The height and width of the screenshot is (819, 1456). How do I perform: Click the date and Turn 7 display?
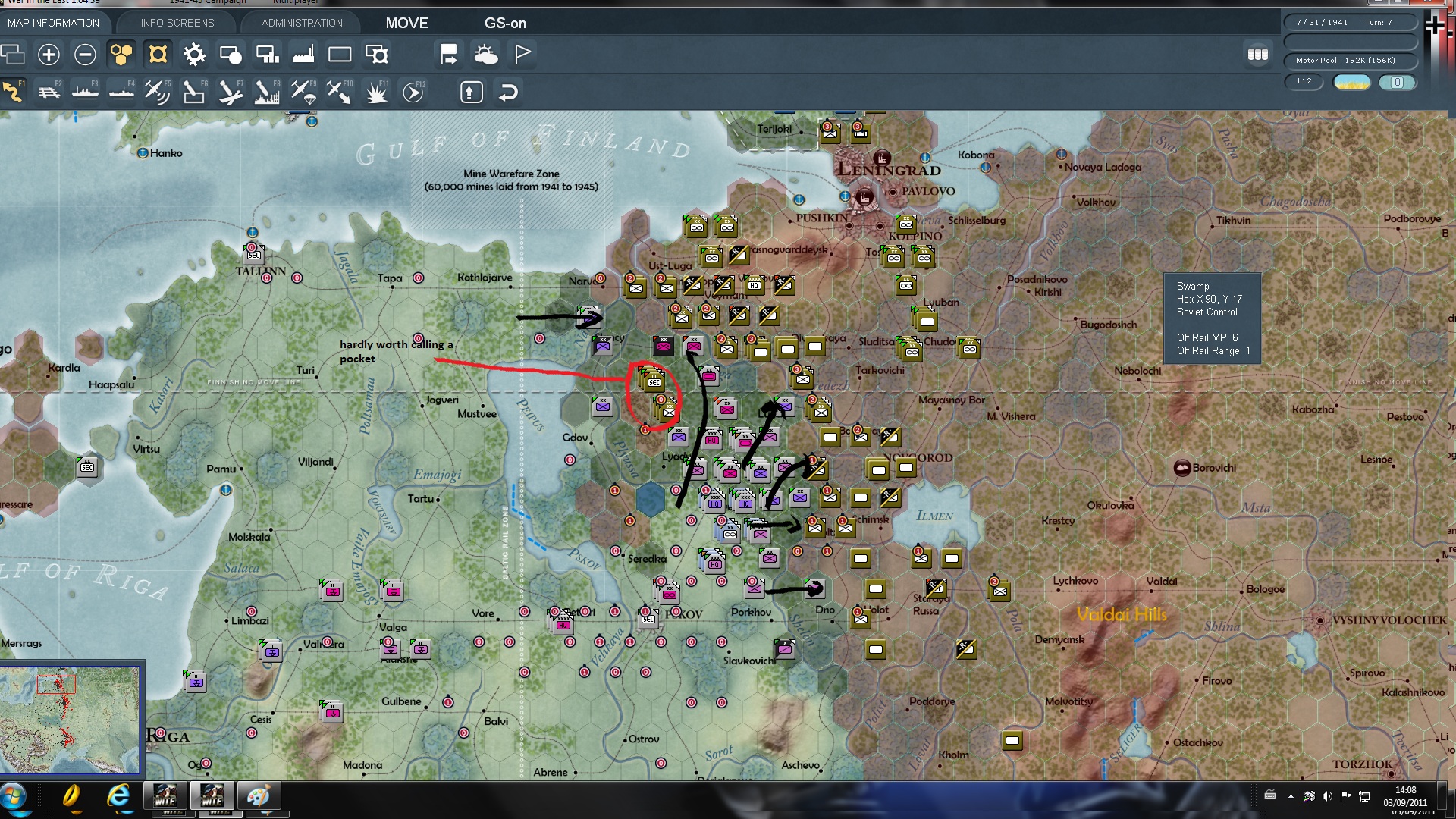[1350, 22]
